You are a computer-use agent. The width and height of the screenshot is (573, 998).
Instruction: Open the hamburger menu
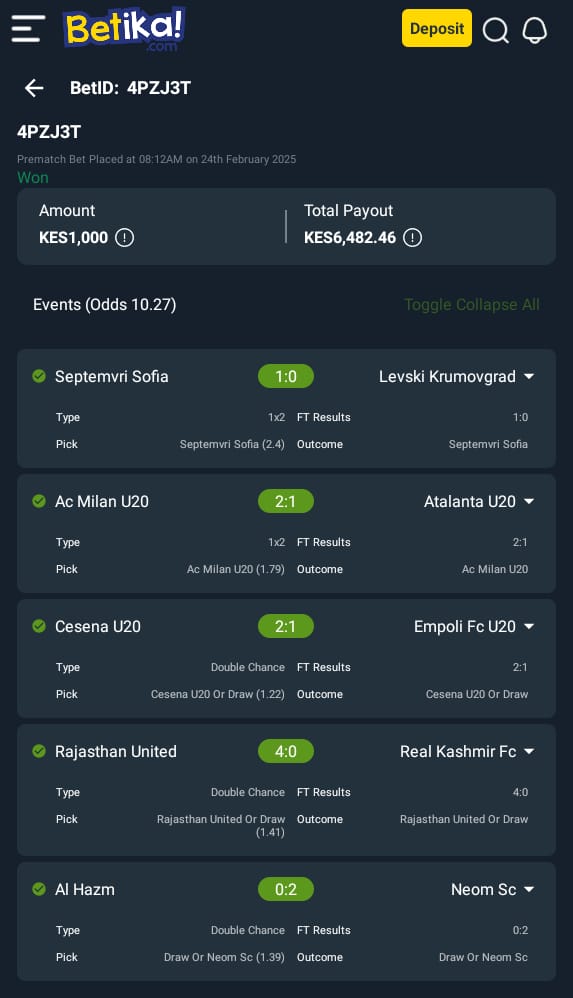coord(28,29)
